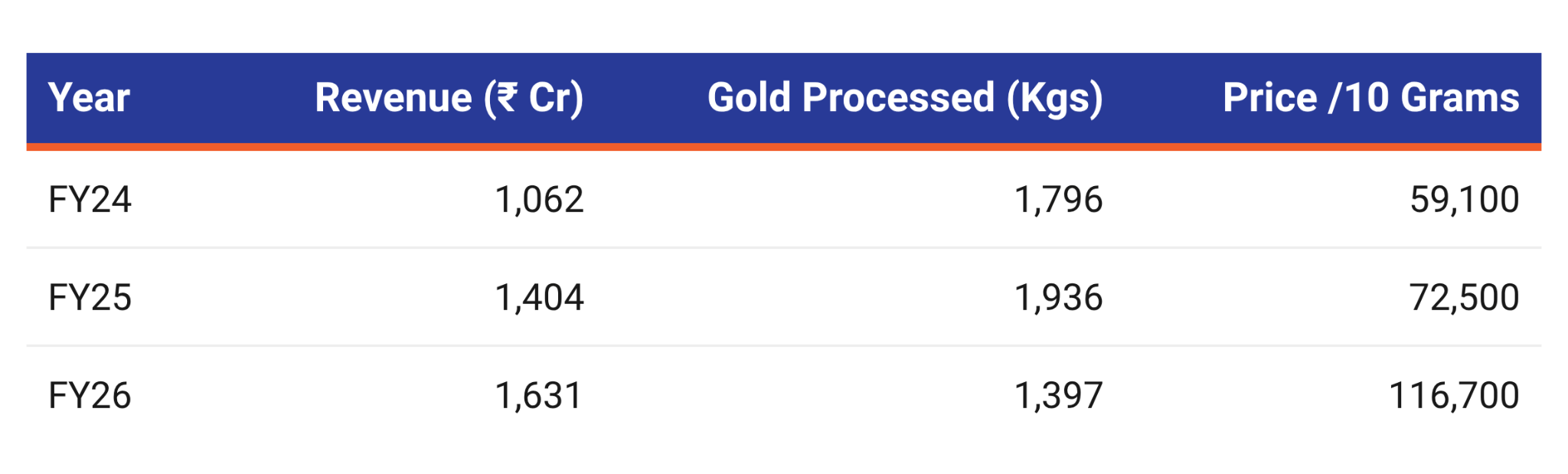
Task: Click FY26 gold processed value 1,397
Action: [1059, 396]
